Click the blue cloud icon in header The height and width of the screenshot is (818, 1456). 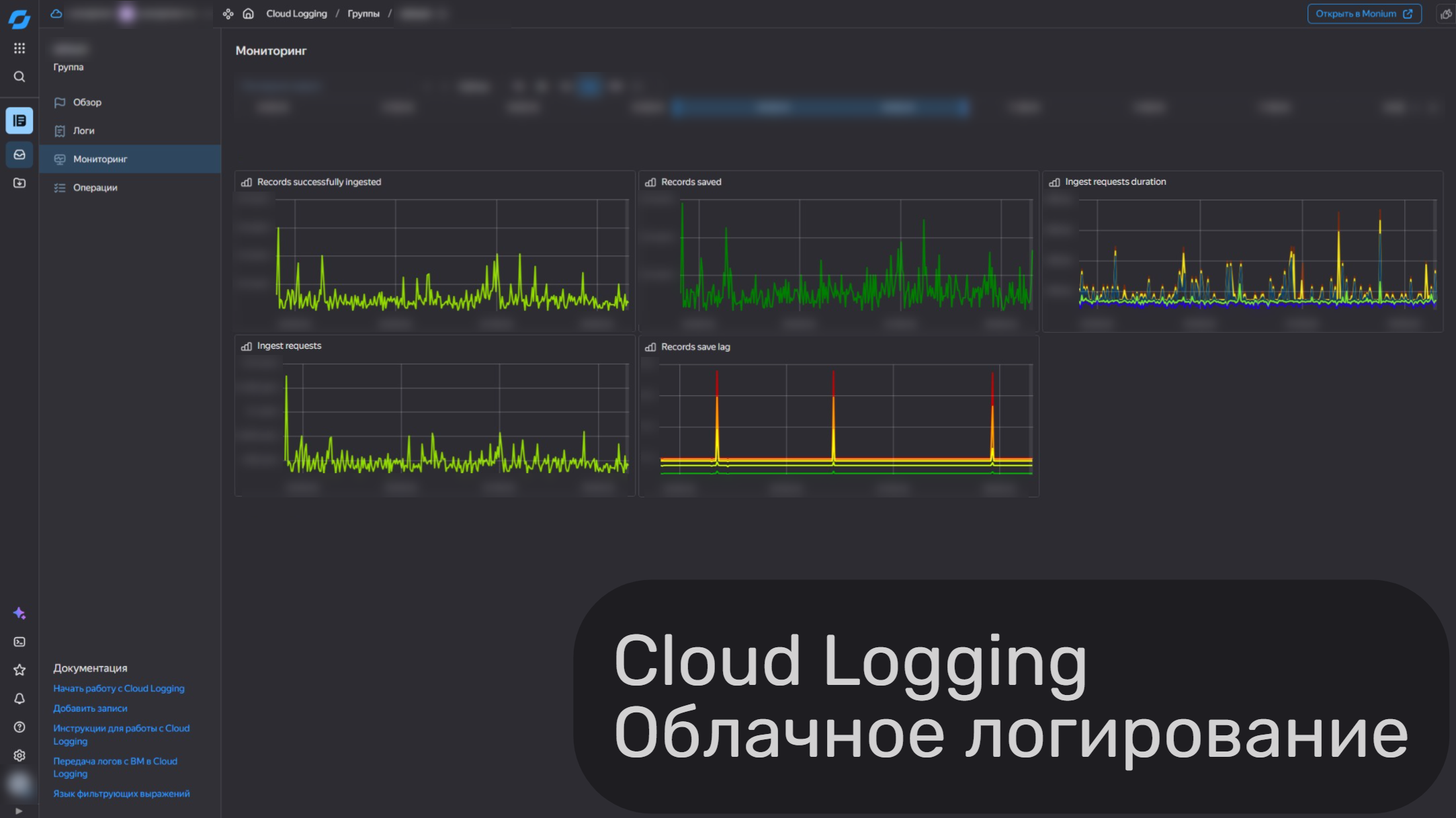point(56,13)
